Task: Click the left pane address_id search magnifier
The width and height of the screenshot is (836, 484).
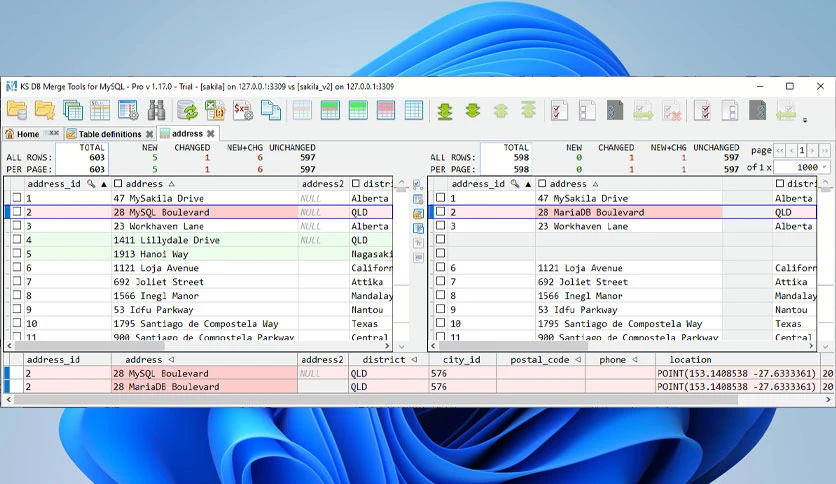Action: click(x=91, y=183)
